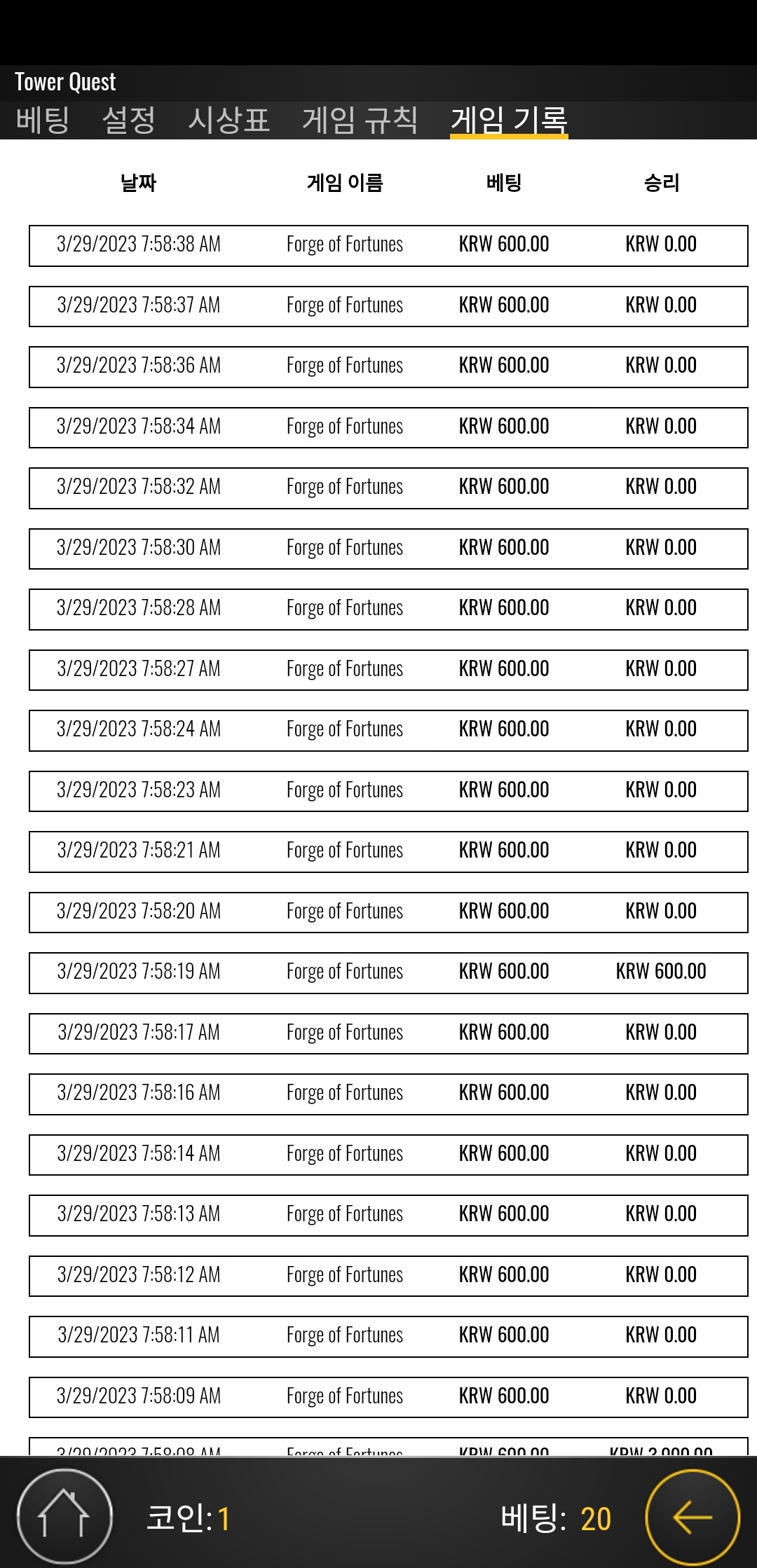Tap the home icon button
The height and width of the screenshot is (1568, 757).
[x=64, y=1516]
